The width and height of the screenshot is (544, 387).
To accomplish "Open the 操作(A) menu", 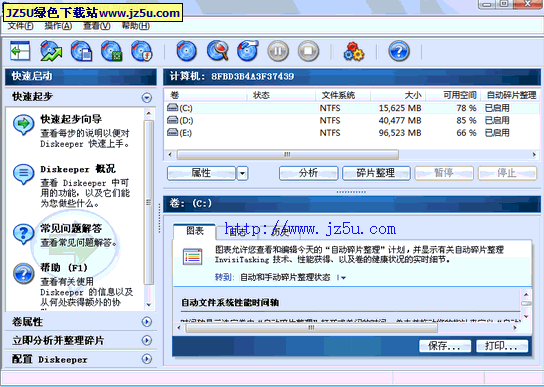I will click(x=58, y=26).
